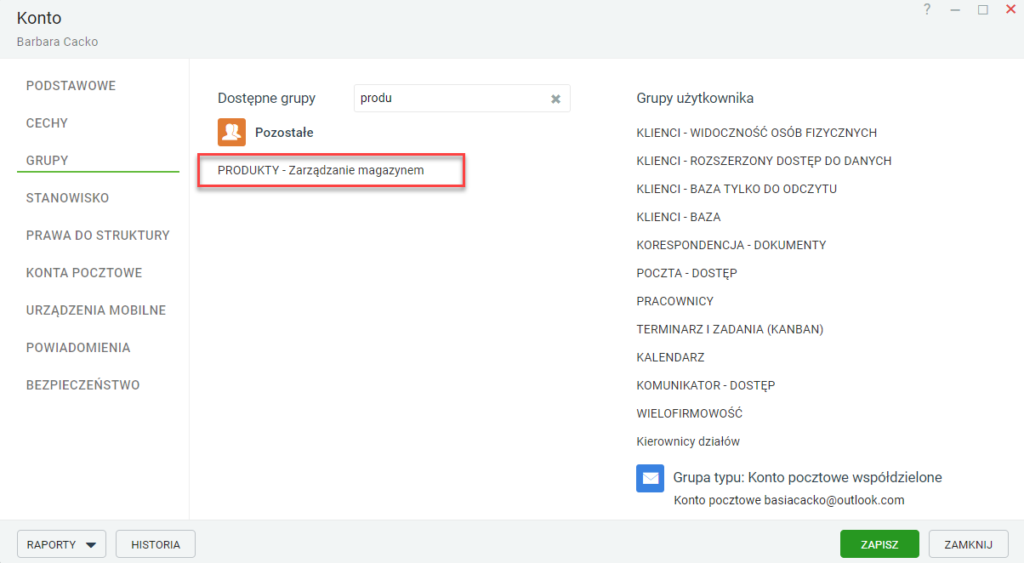Close the Konto window

(x=1010, y=9)
